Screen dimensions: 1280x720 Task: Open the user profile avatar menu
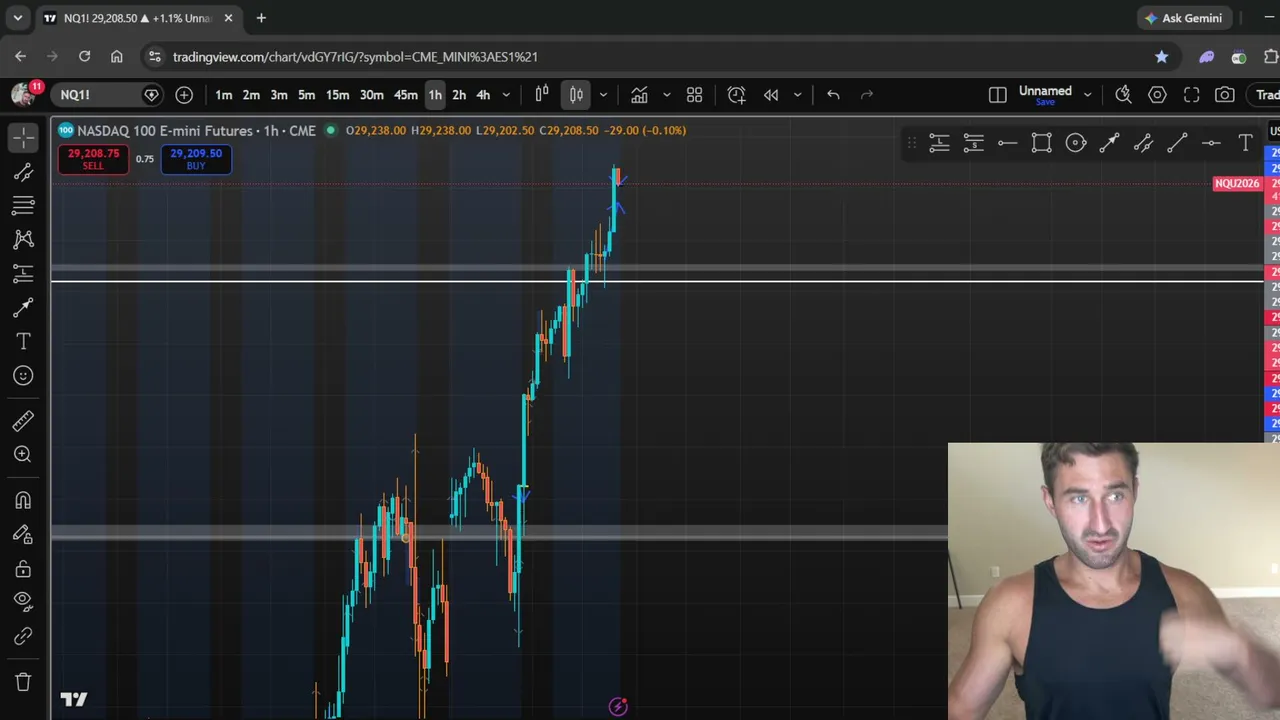click(x=23, y=94)
